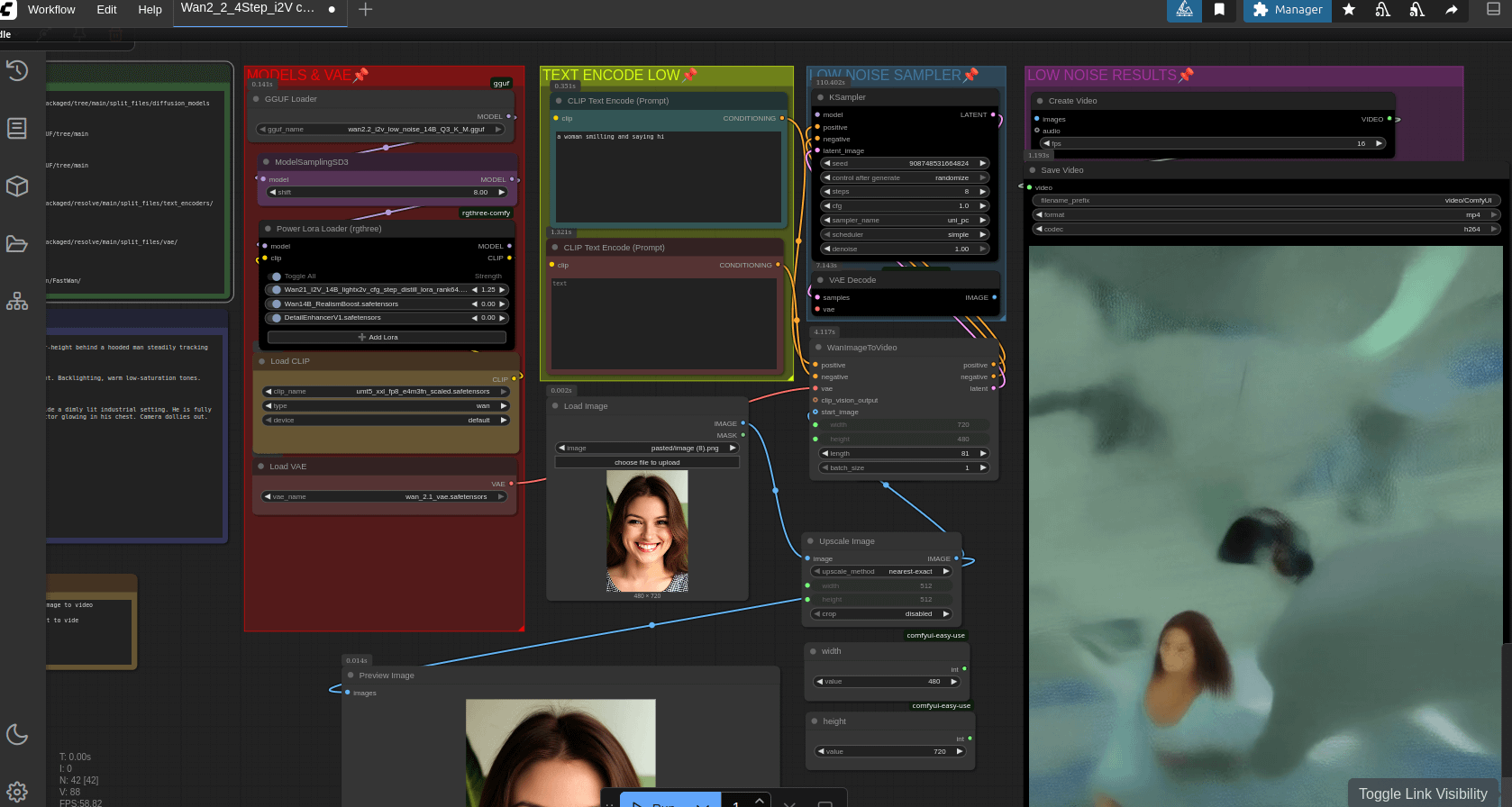This screenshot has height=807, width=1512.
Task: Open the Manager button
Action: 1288,10
